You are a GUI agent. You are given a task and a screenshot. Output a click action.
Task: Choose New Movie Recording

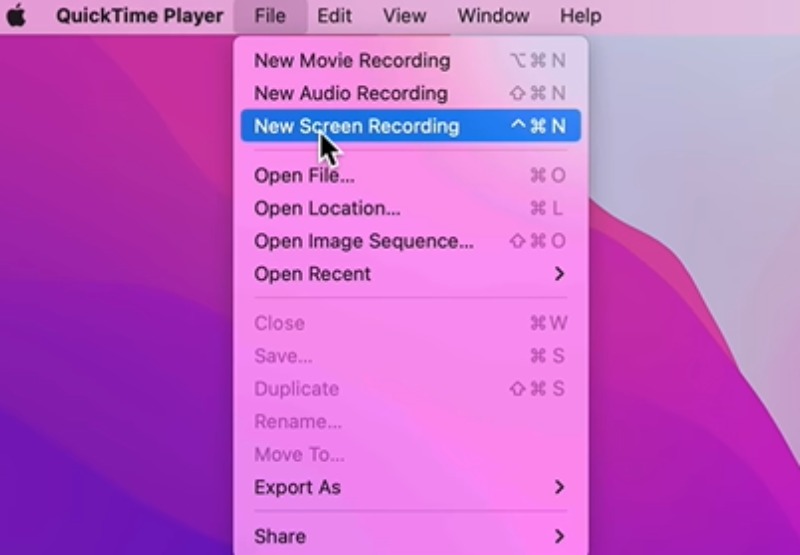point(410,61)
